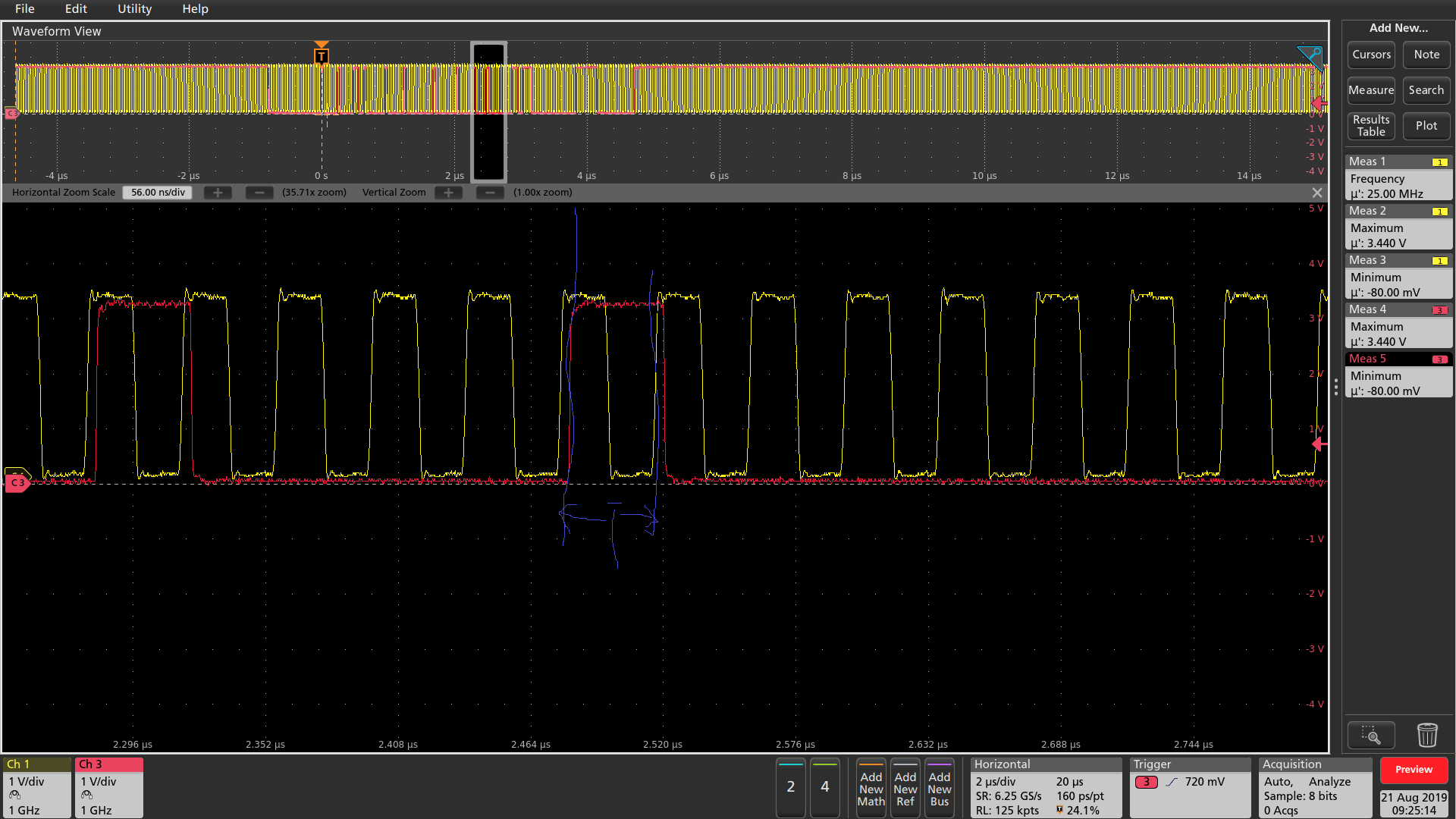Toggle channel 4 on
The width and height of the screenshot is (1456, 819).
[x=824, y=787]
